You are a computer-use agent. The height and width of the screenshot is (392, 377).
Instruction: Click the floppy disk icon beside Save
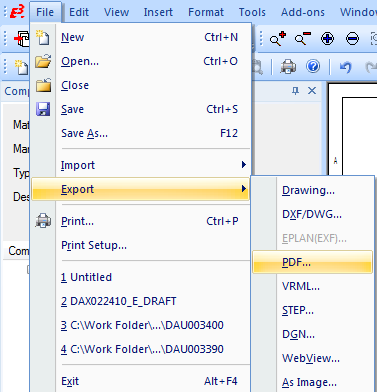[x=43, y=109]
